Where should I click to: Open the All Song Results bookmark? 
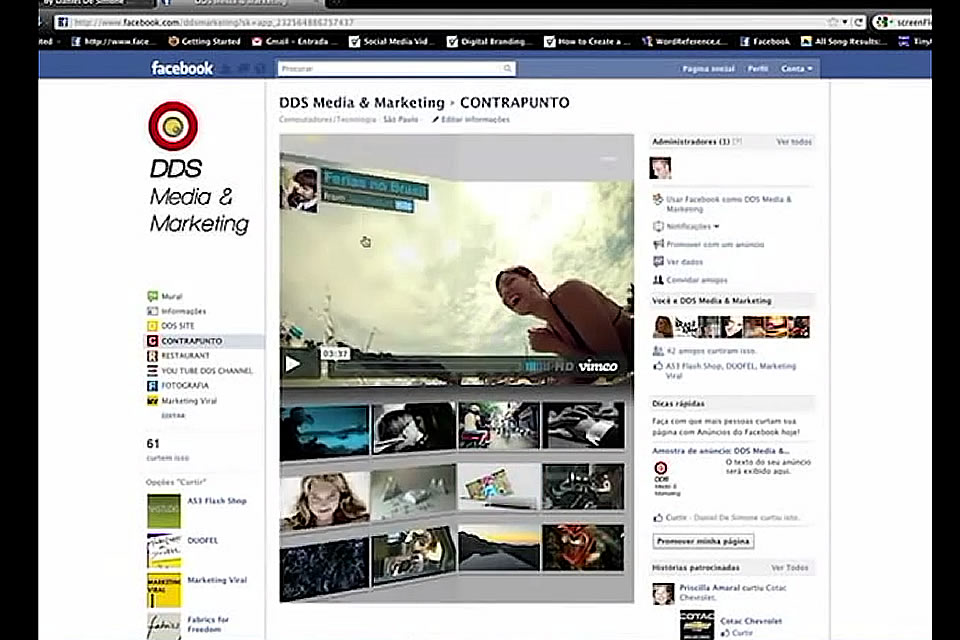tap(844, 42)
